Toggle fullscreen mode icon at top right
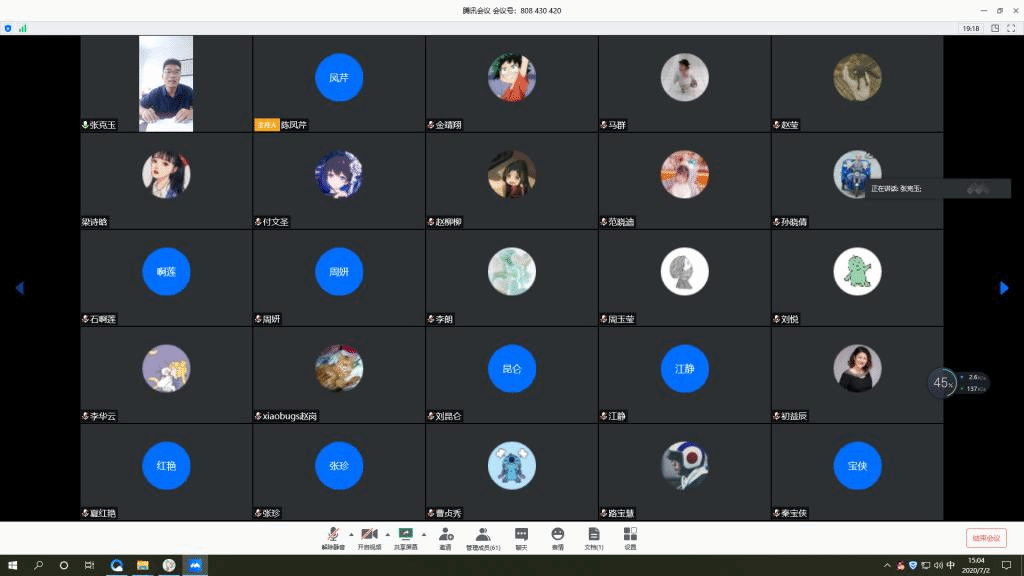 (x=1012, y=29)
